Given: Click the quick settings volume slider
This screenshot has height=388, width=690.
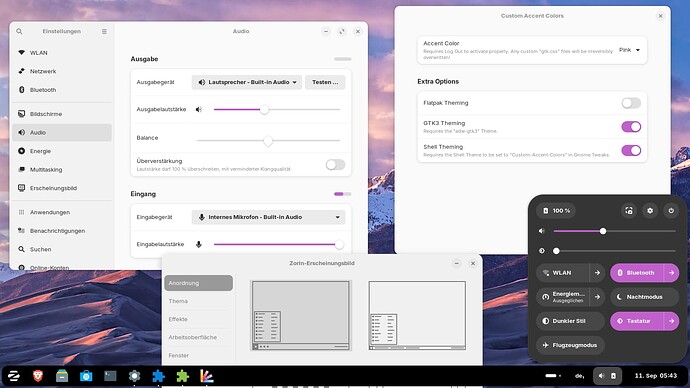Looking at the screenshot, I should click(x=614, y=231).
